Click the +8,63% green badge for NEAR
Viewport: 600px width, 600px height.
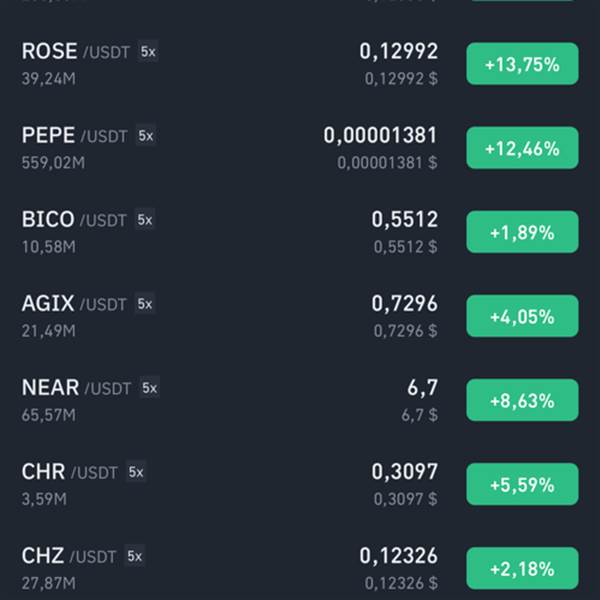point(522,401)
